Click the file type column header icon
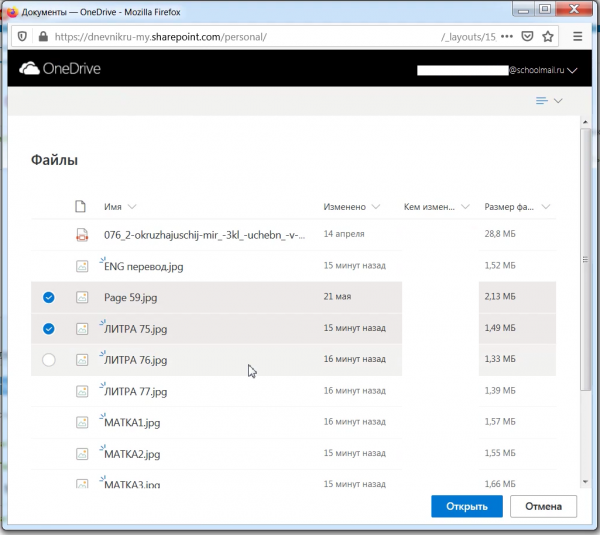 [82, 207]
